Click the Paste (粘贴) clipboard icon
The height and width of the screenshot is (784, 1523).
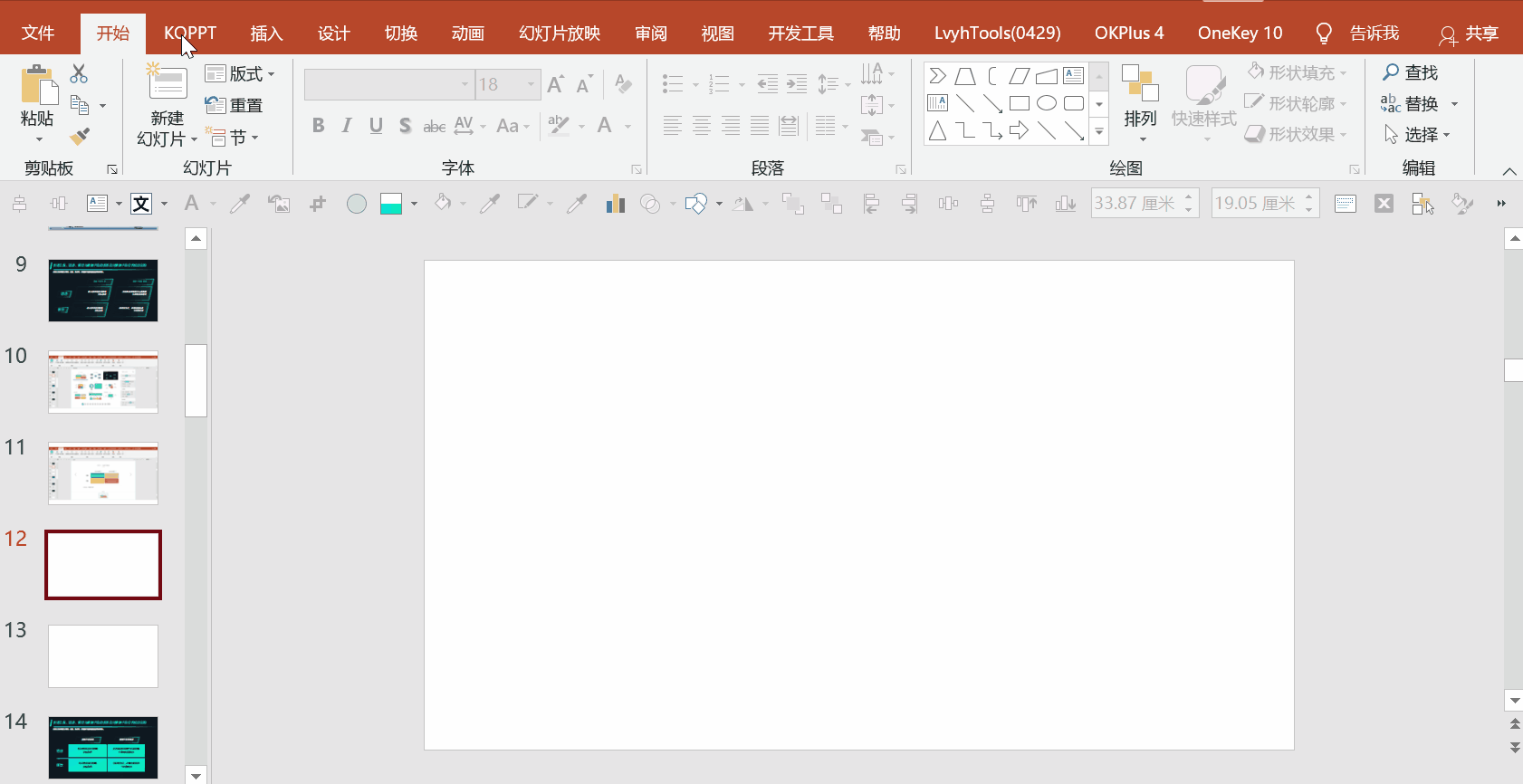38,84
